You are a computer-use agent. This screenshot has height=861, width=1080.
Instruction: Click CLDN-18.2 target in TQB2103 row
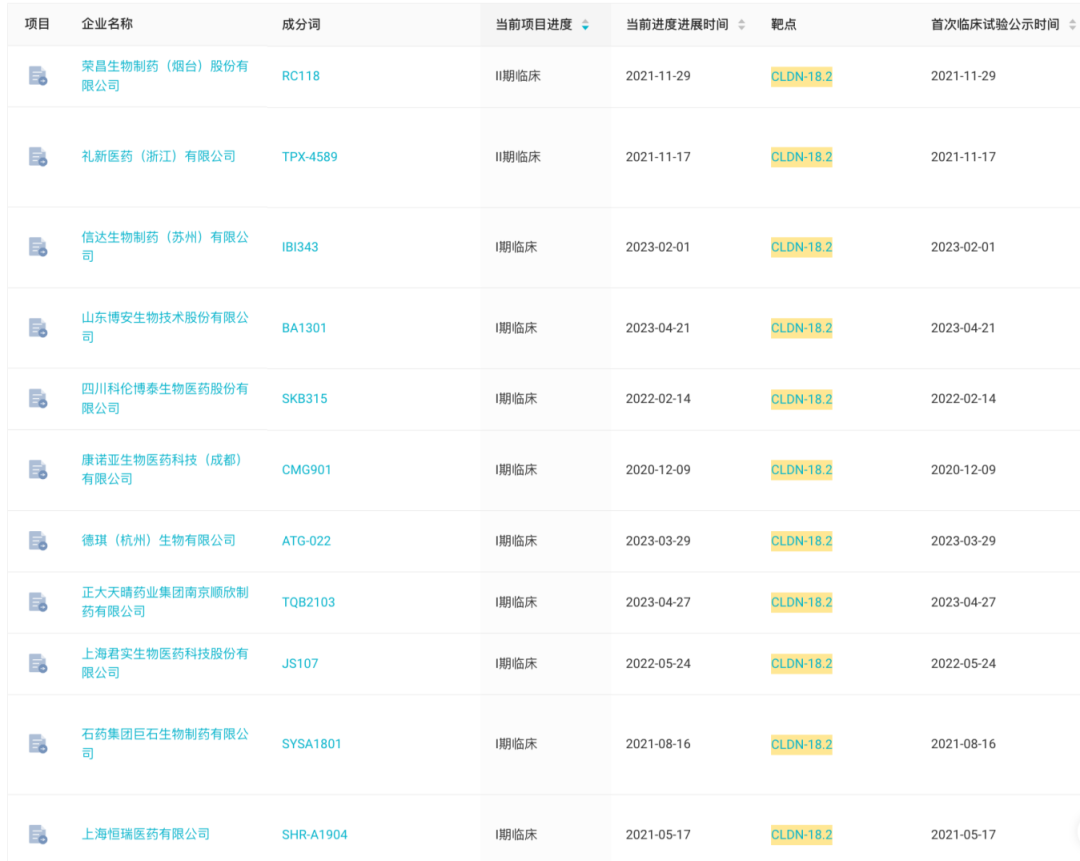(801, 603)
